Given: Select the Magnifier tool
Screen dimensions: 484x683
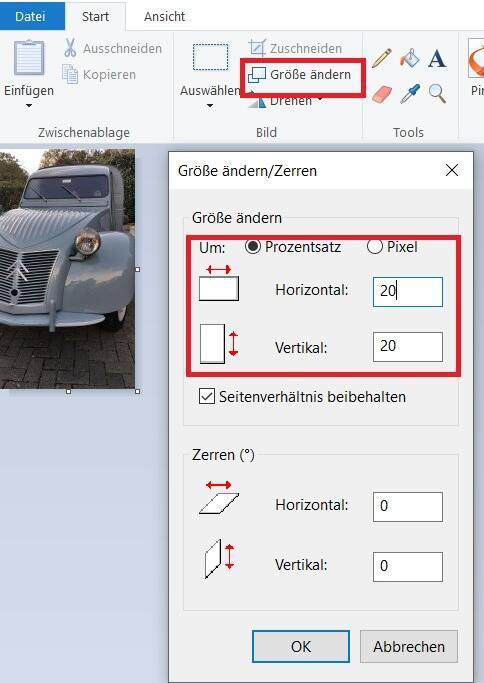Looking at the screenshot, I should 437,94.
